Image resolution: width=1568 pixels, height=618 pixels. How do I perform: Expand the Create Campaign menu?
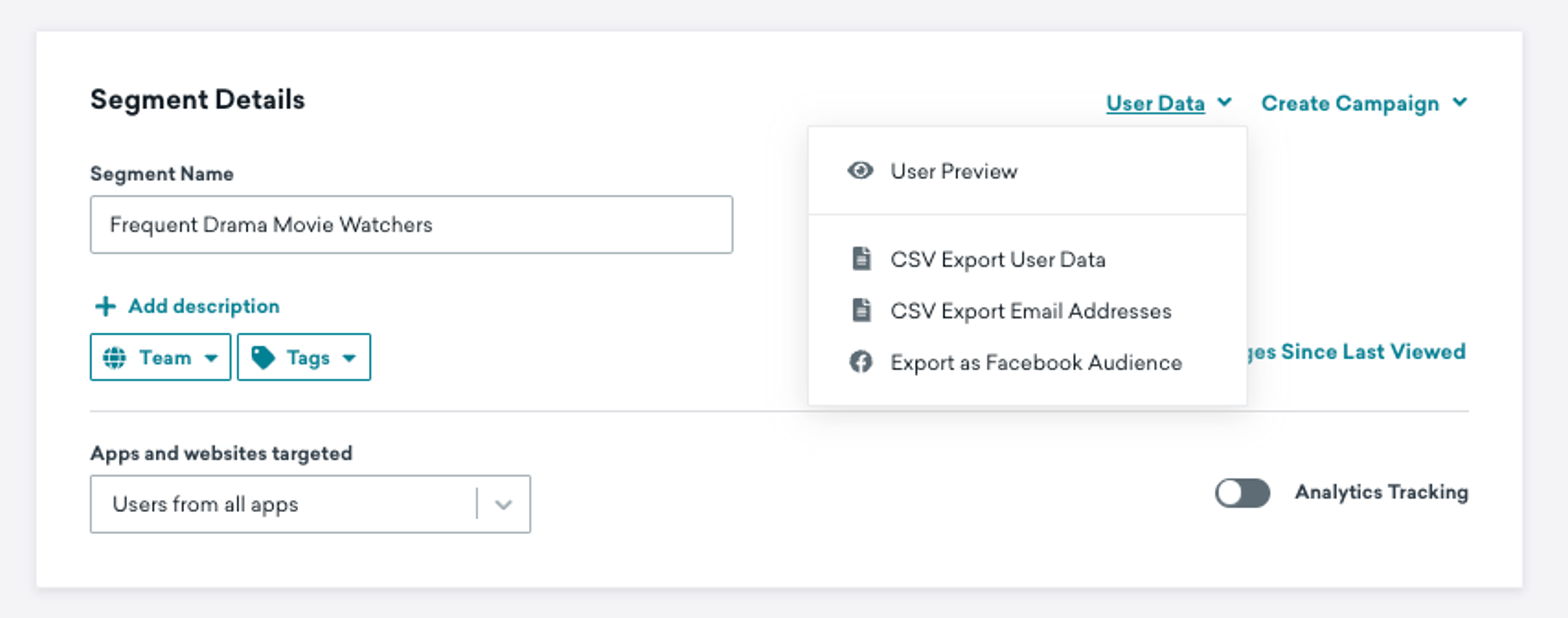[x=1363, y=103]
